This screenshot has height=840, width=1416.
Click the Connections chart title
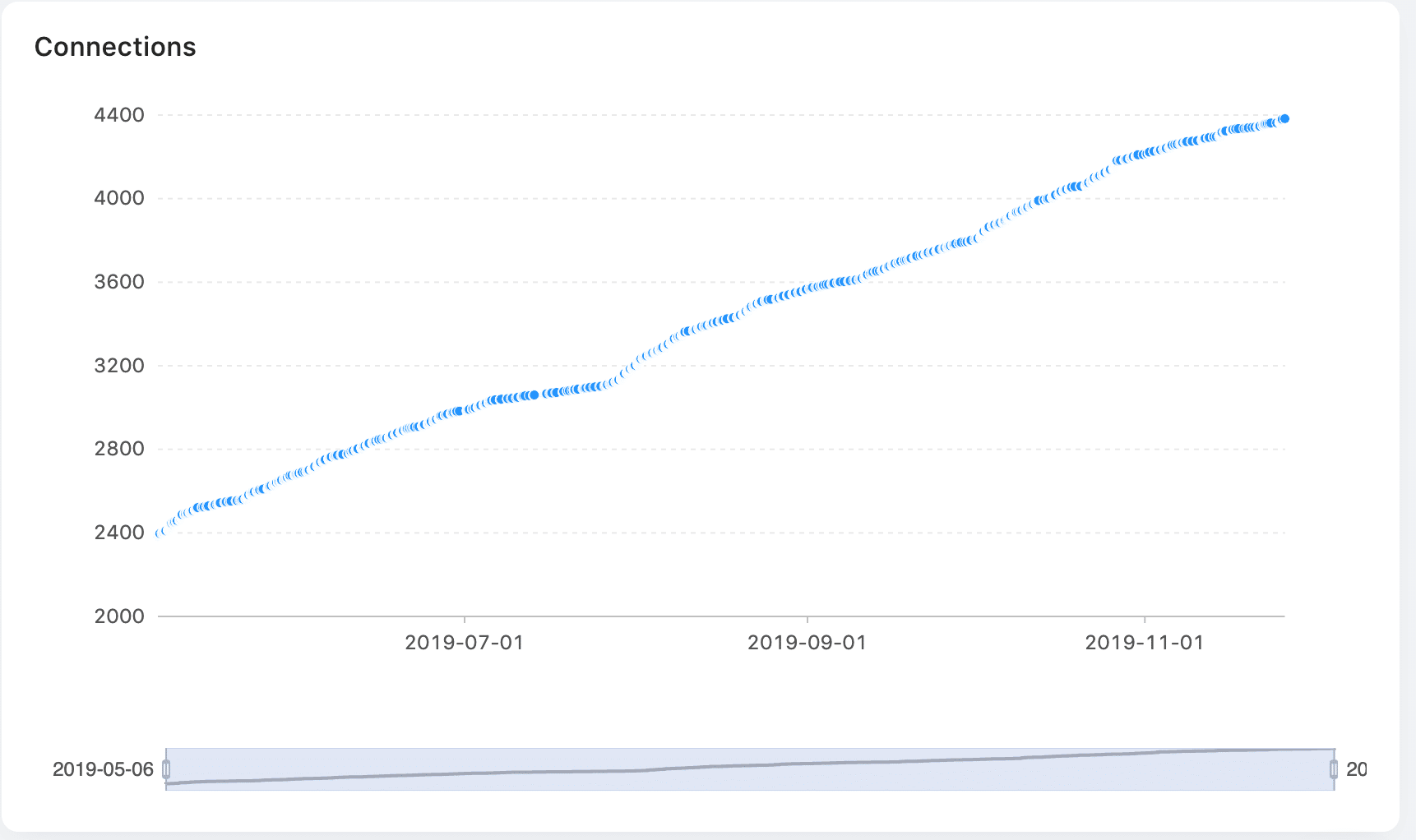[x=115, y=47]
